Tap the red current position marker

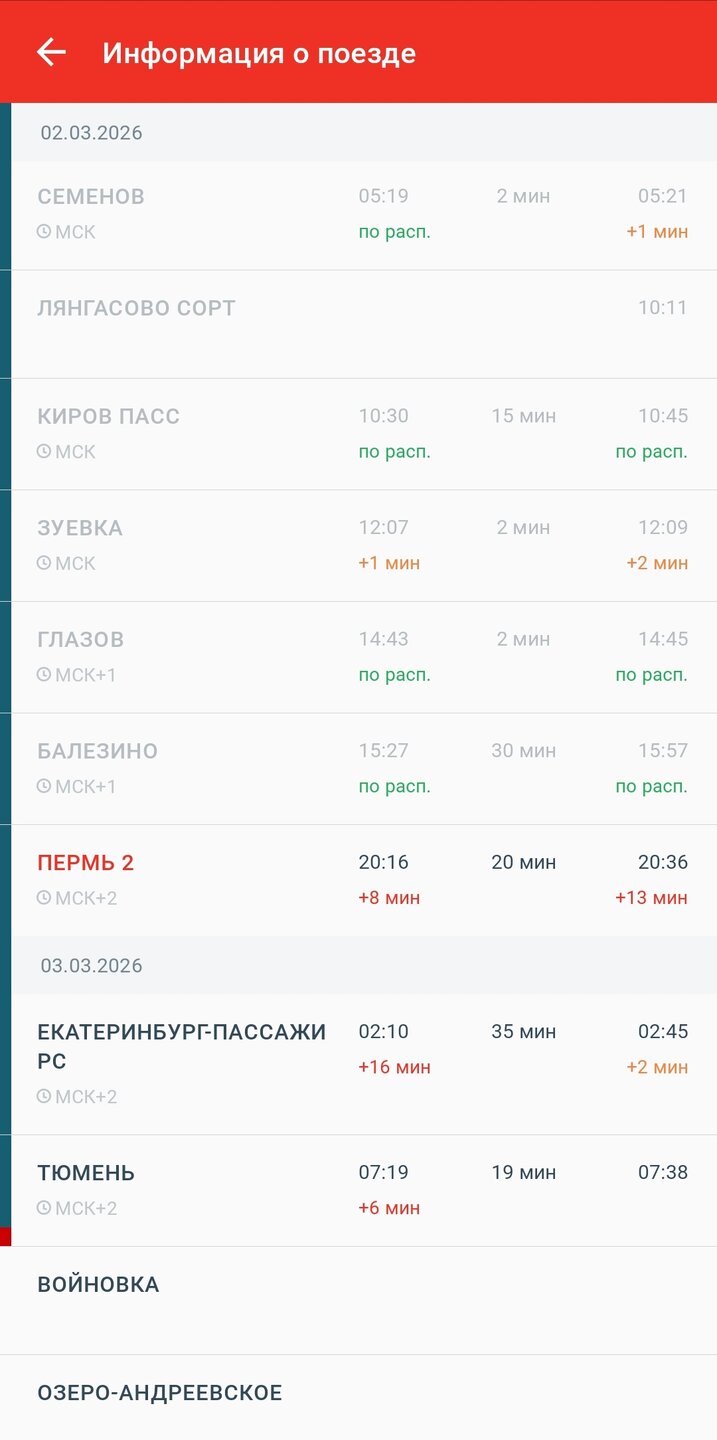click(5, 1237)
